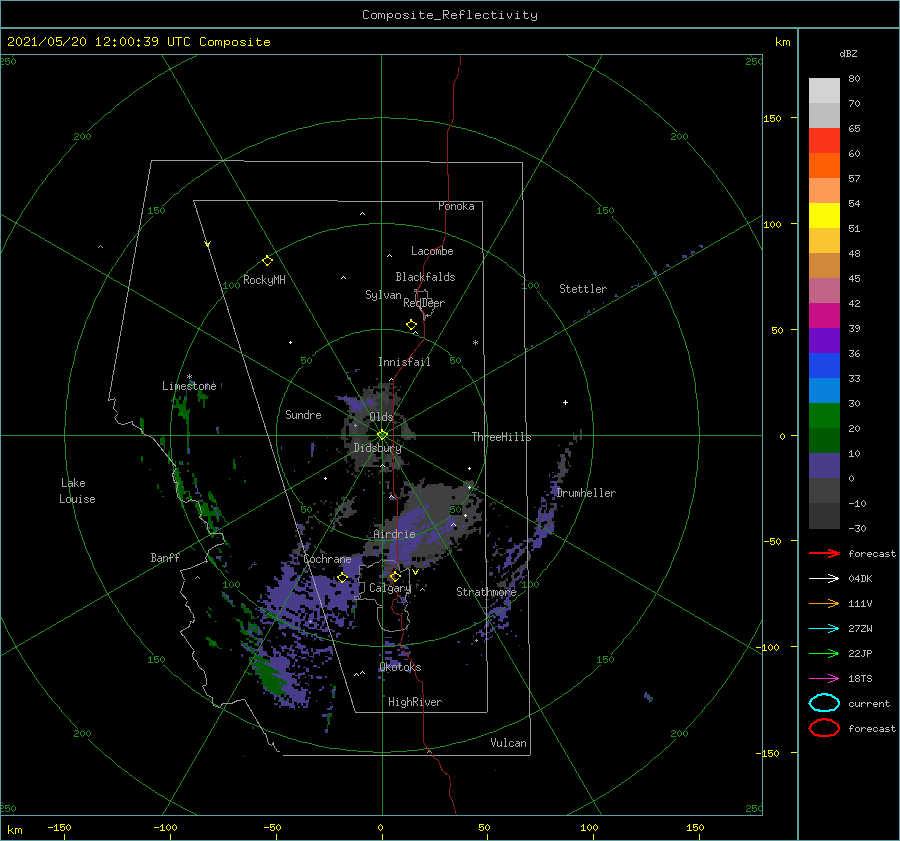Click the Ponoka city label
The width and height of the screenshot is (900, 841).
click(456, 206)
